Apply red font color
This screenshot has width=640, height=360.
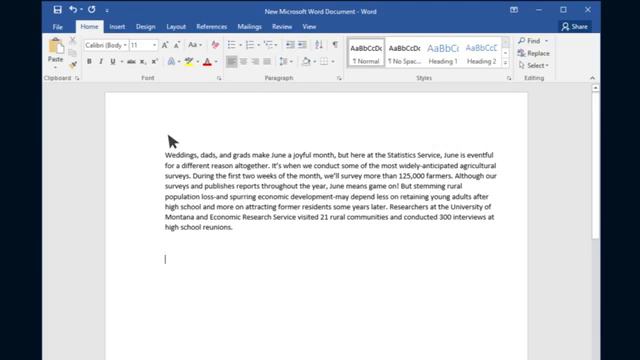click(207, 62)
